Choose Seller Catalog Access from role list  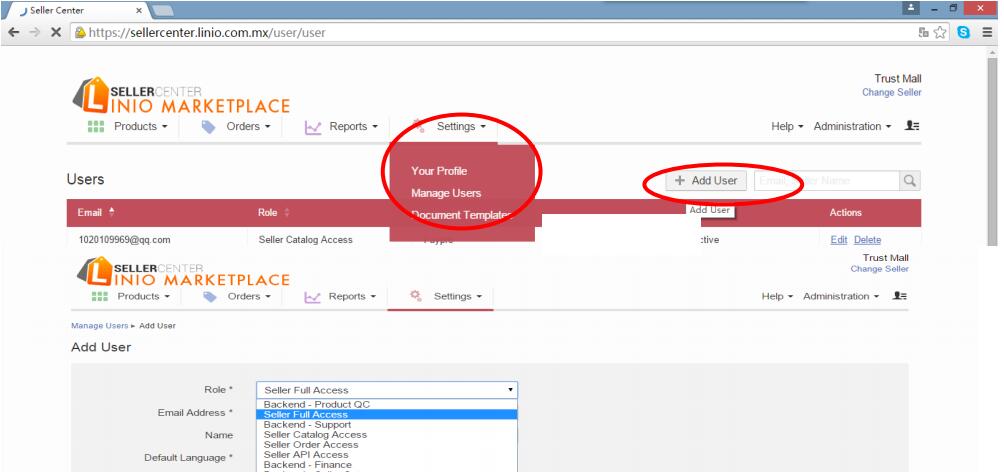coord(315,435)
